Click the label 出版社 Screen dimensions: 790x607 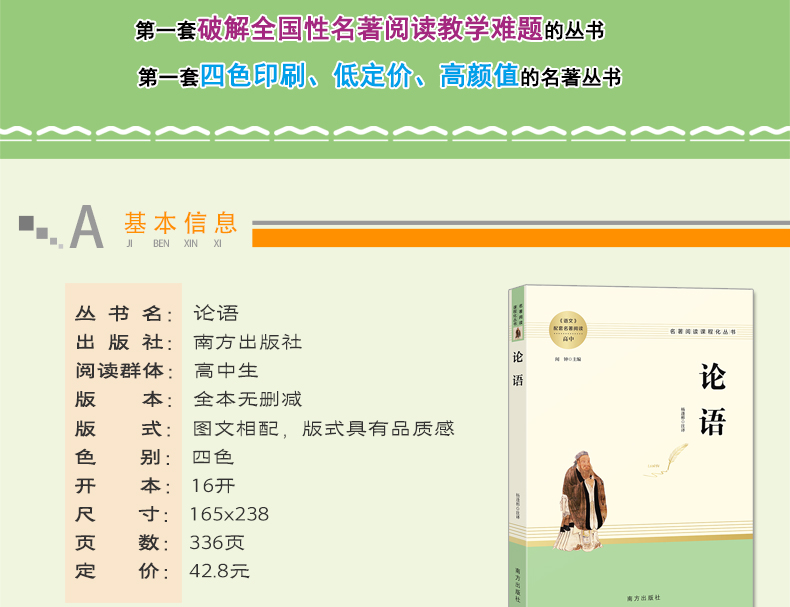click(123, 343)
